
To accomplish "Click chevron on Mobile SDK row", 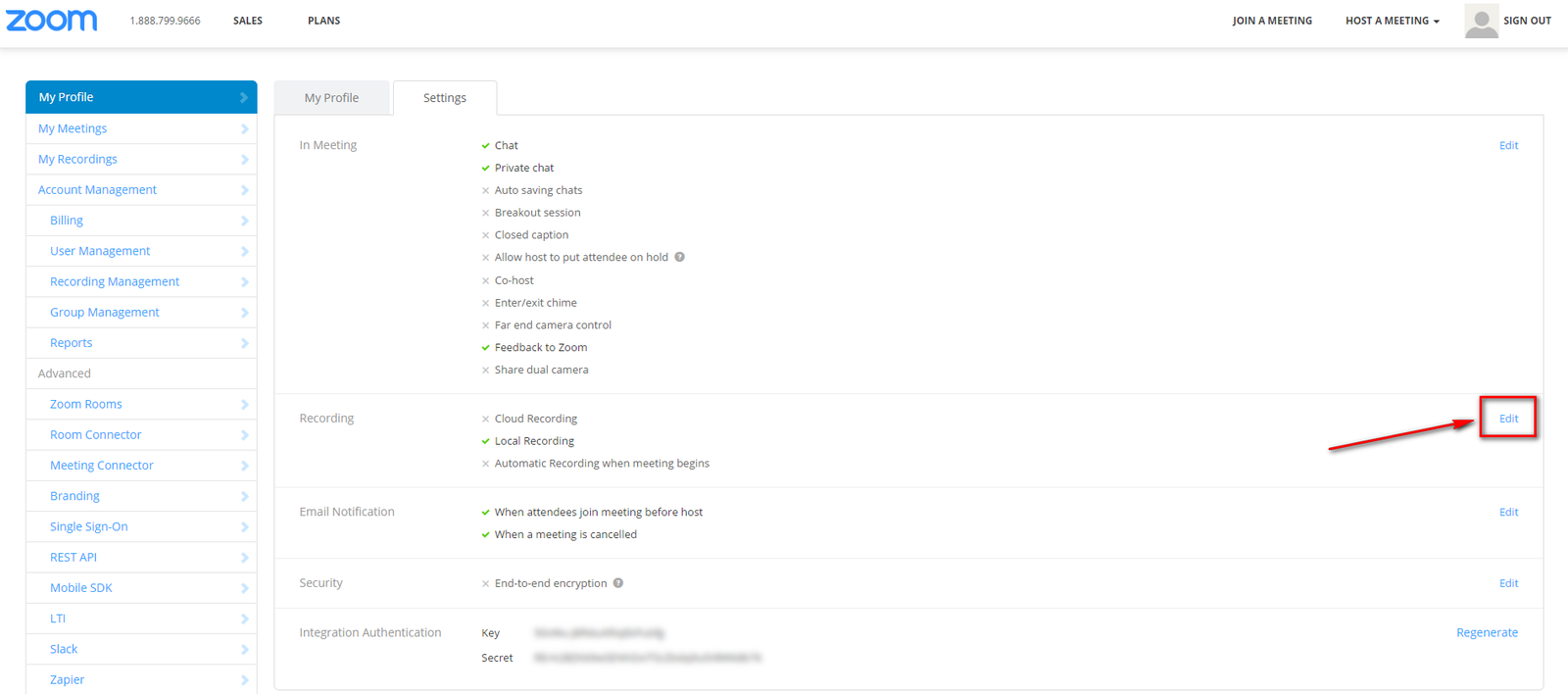I will 244,588.
